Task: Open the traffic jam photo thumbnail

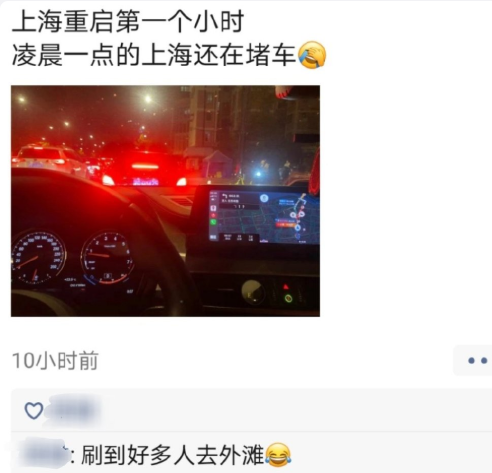Action: 165,201
